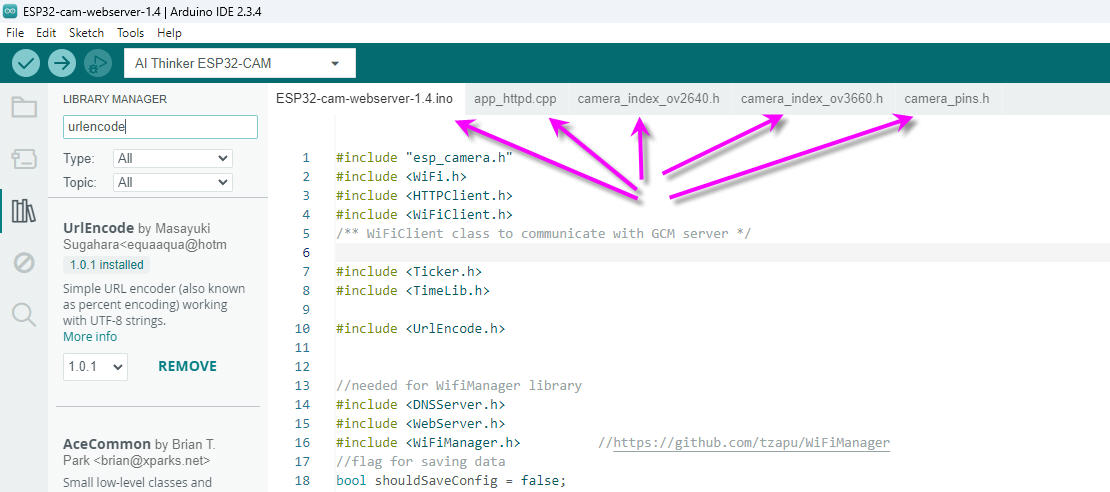
Task: Select the Library Manager books icon
Action: coord(24,210)
